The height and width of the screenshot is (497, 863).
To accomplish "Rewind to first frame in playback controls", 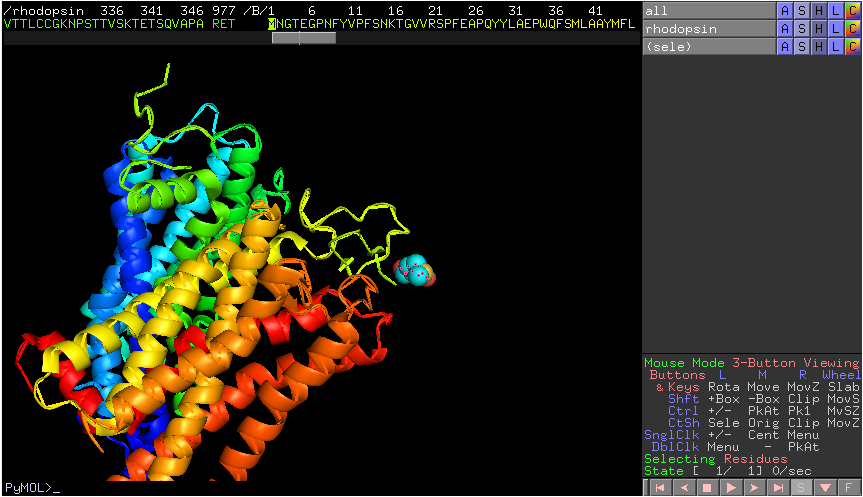I will (660, 488).
